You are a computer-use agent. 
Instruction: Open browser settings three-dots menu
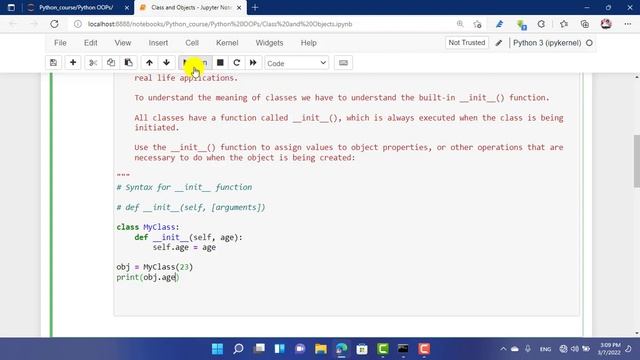[x=628, y=24]
